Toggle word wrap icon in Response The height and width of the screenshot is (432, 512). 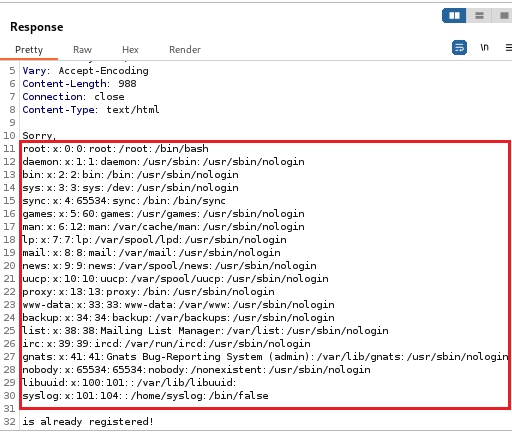coord(459,48)
